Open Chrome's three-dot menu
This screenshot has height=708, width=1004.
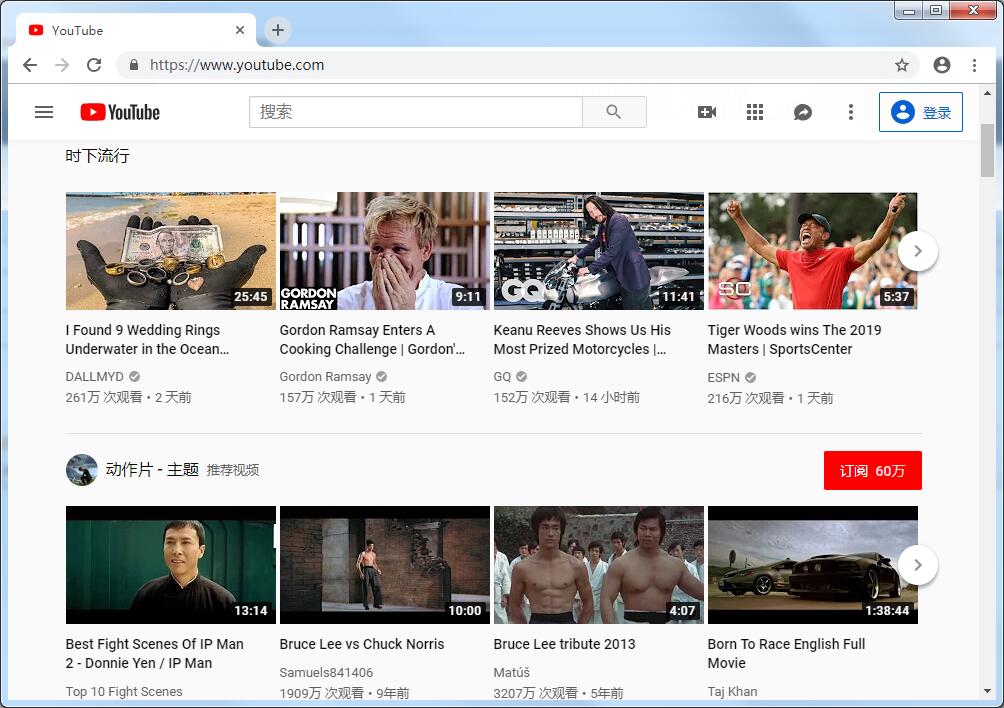pos(974,65)
